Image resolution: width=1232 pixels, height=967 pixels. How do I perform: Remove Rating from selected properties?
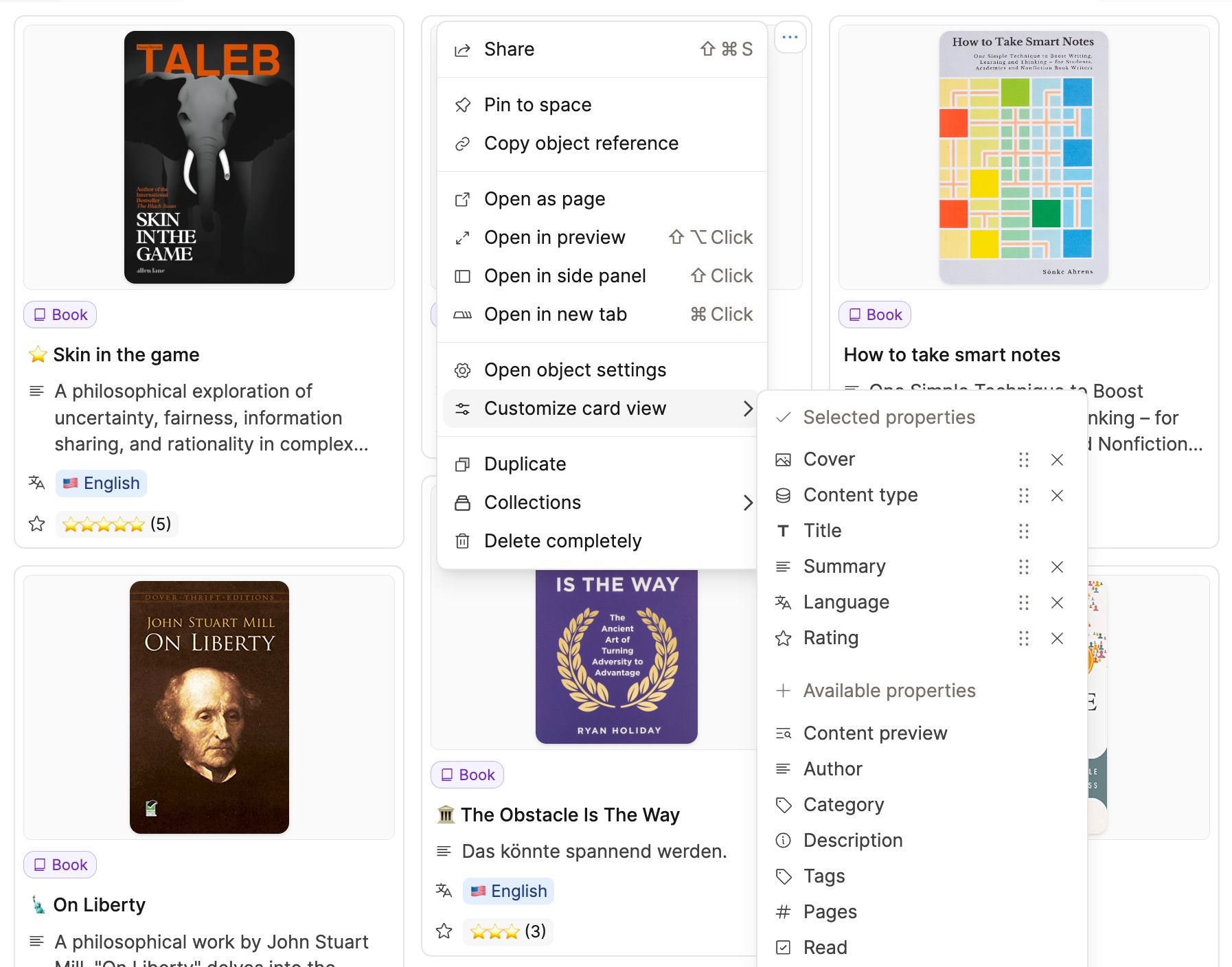point(1057,638)
